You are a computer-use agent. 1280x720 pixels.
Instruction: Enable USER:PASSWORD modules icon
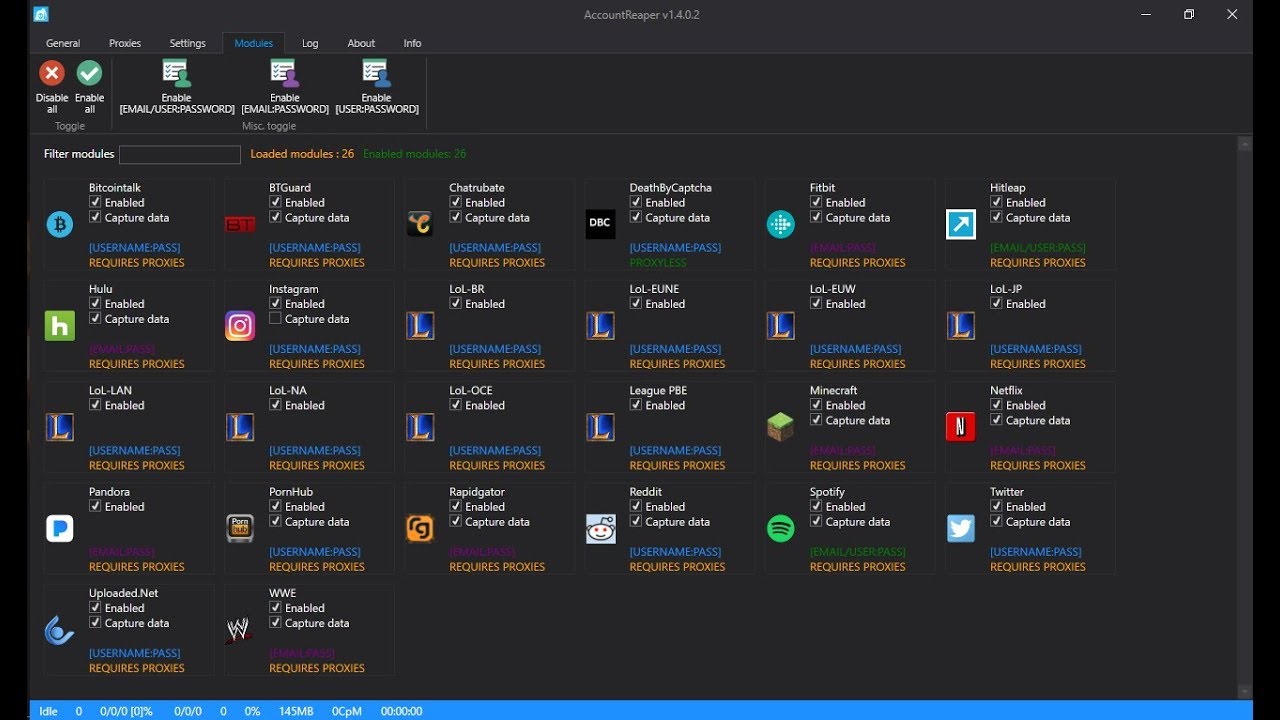pyautogui.click(x=376, y=73)
